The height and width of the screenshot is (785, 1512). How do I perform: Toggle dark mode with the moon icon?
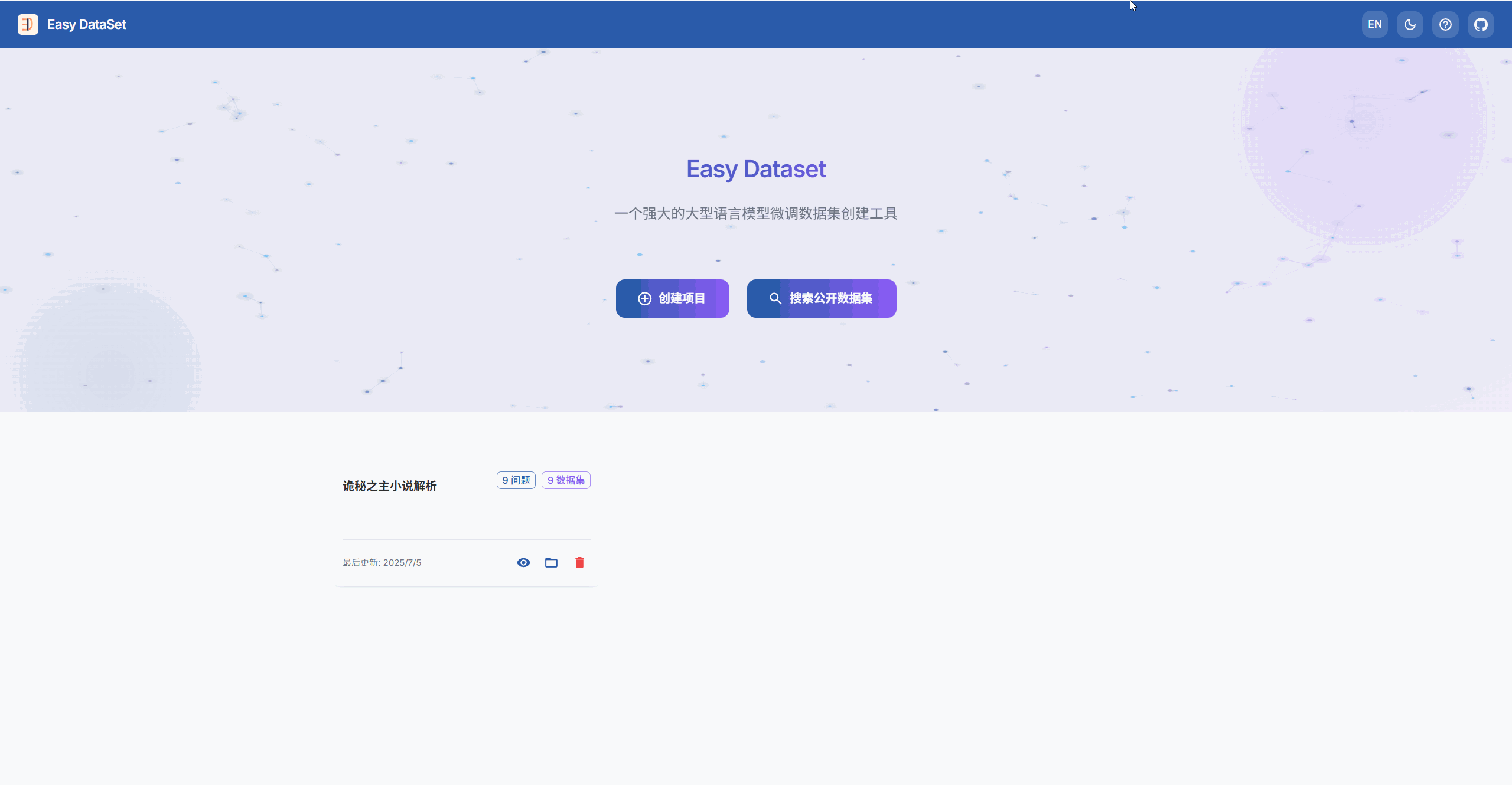pos(1410,24)
